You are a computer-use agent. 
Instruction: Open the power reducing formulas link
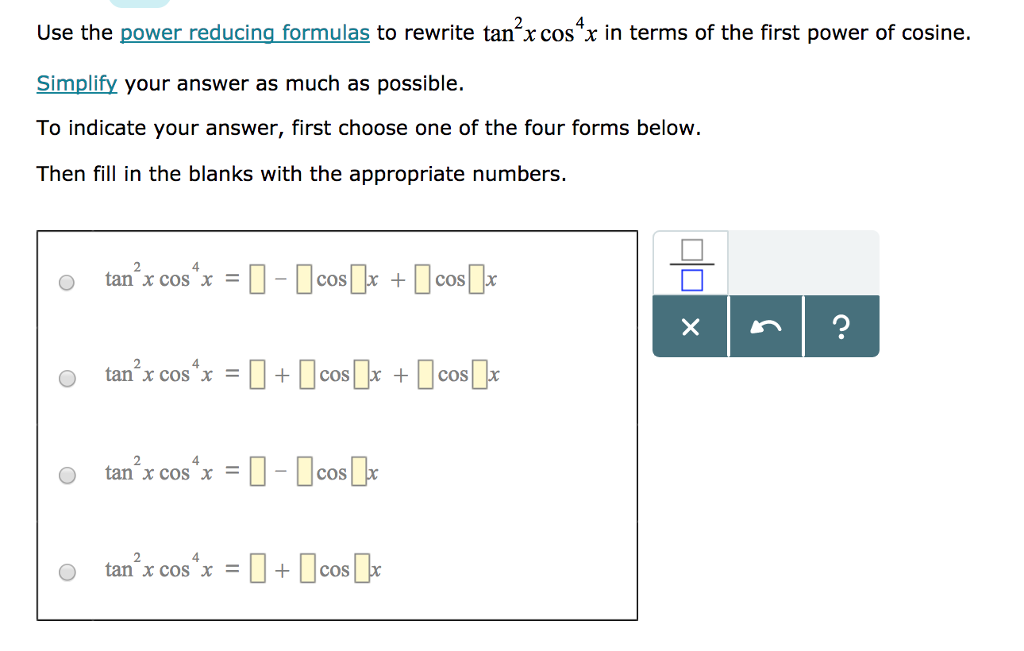(245, 33)
